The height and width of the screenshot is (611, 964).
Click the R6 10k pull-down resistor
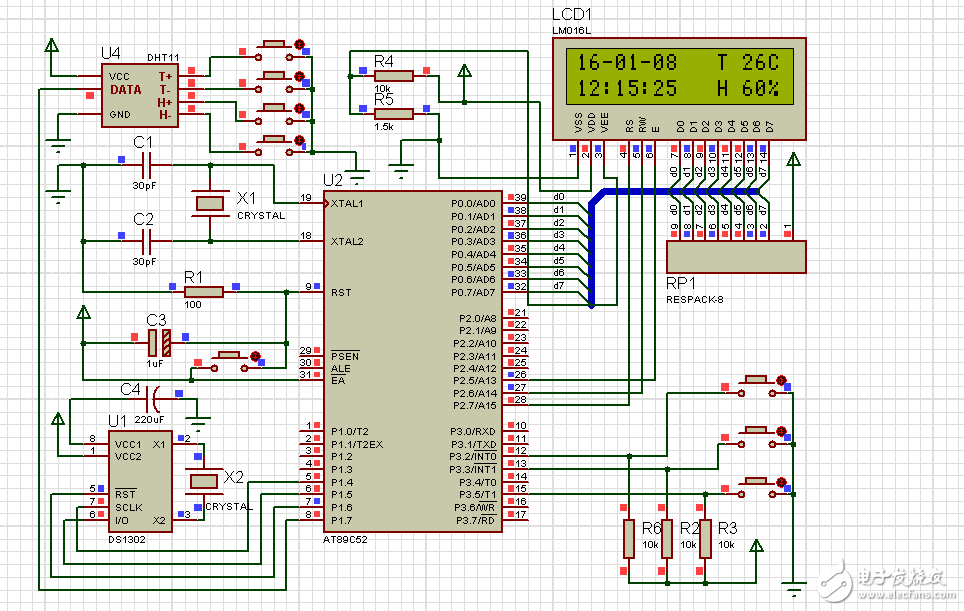pyautogui.click(x=629, y=538)
